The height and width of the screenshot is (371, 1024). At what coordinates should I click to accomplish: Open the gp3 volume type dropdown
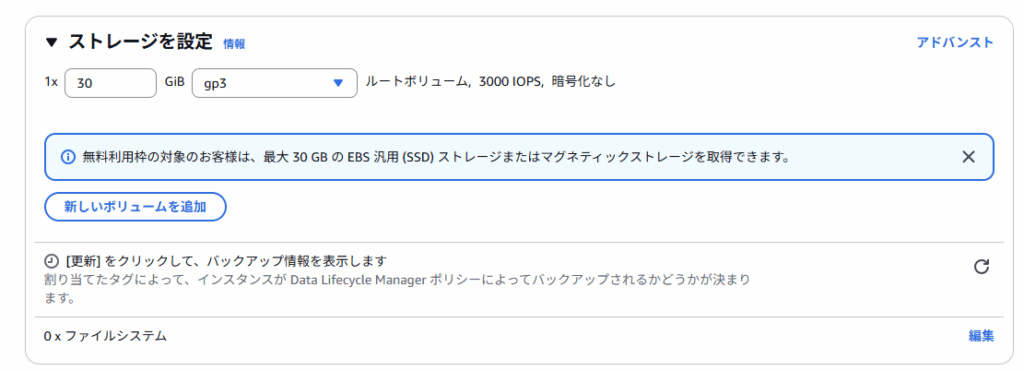pos(274,83)
